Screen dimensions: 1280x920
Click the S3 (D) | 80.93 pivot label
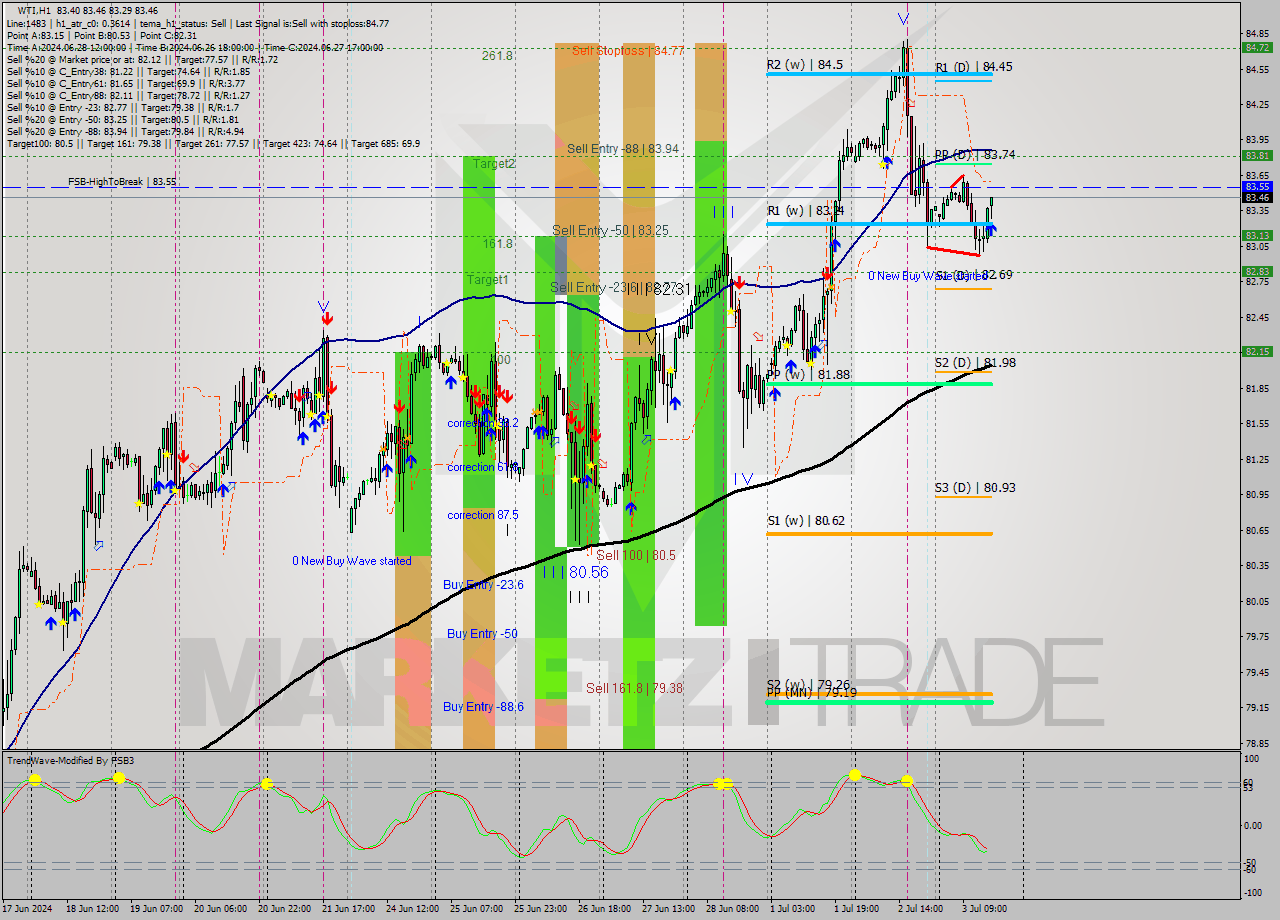(x=975, y=488)
